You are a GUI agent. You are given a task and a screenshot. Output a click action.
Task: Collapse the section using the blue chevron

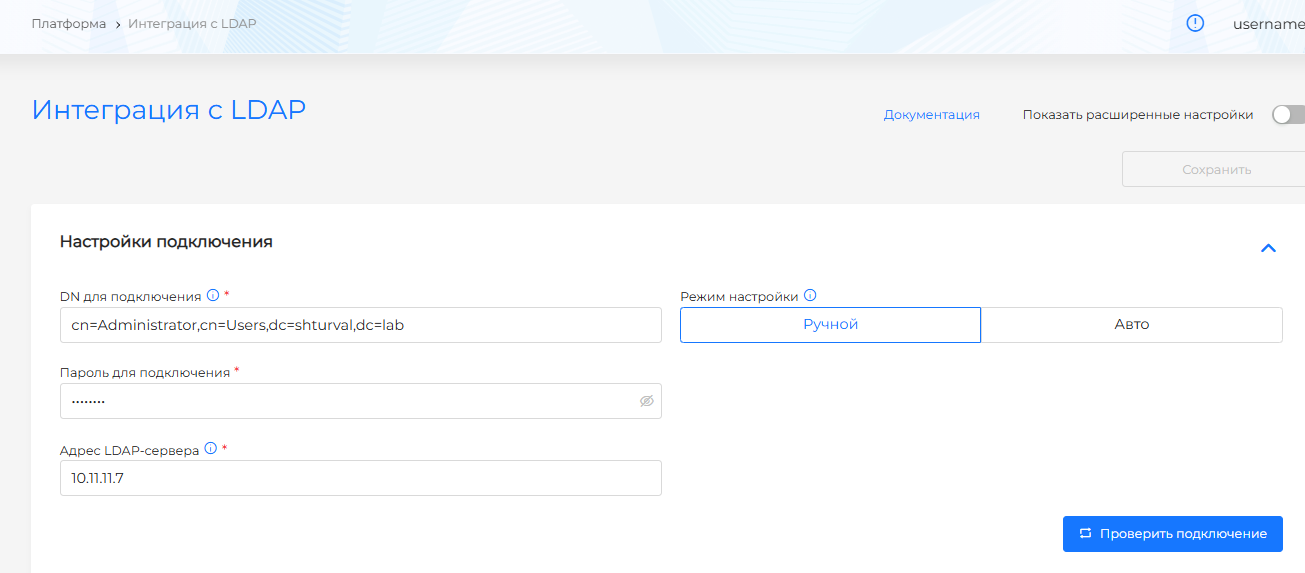click(1268, 248)
